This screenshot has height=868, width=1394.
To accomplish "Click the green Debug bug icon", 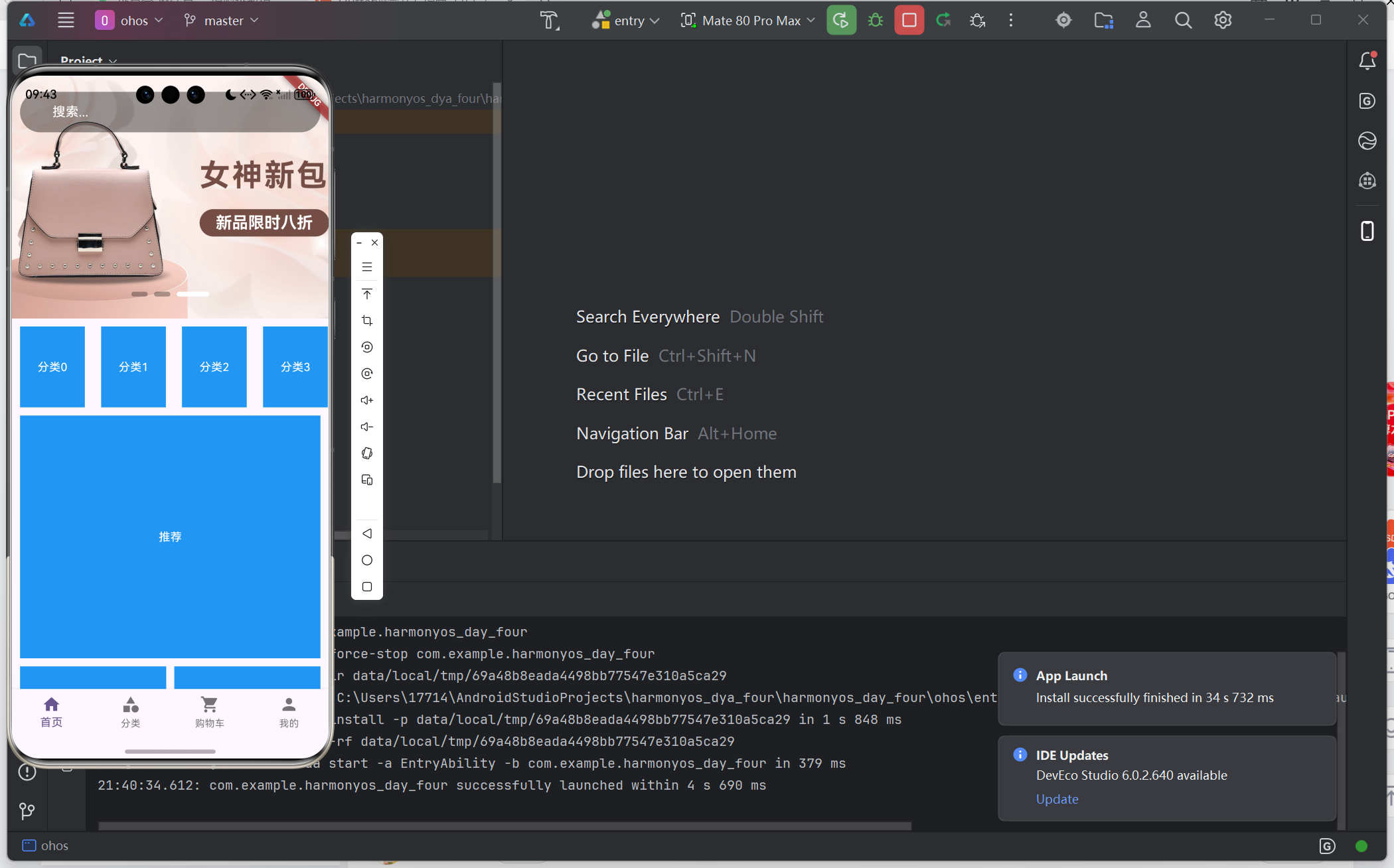I will pyautogui.click(x=876, y=21).
